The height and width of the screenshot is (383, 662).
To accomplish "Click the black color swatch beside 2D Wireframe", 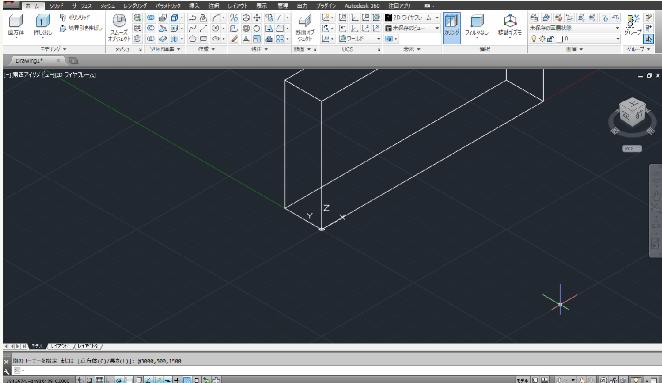I will [388, 18].
